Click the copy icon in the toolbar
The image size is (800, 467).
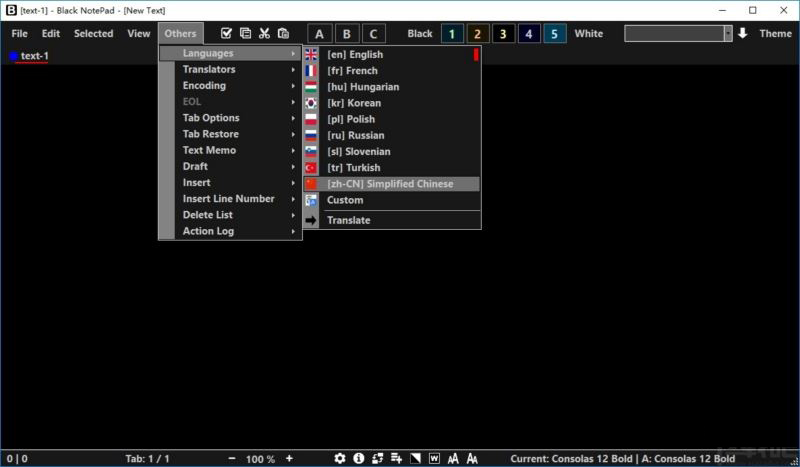(245, 33)
